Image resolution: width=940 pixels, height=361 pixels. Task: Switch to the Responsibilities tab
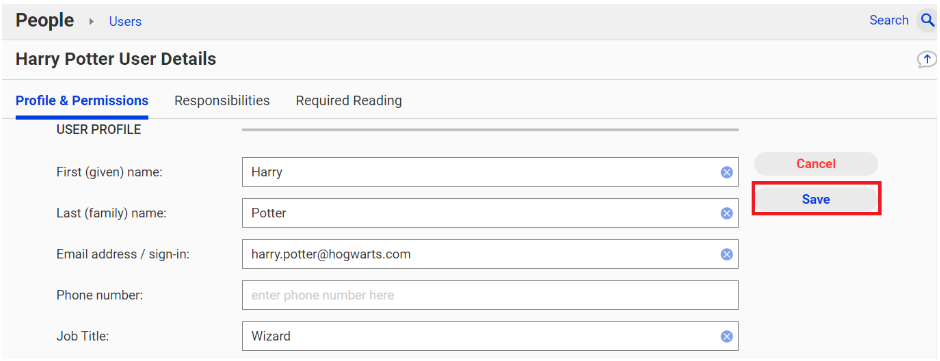[222, 100]
